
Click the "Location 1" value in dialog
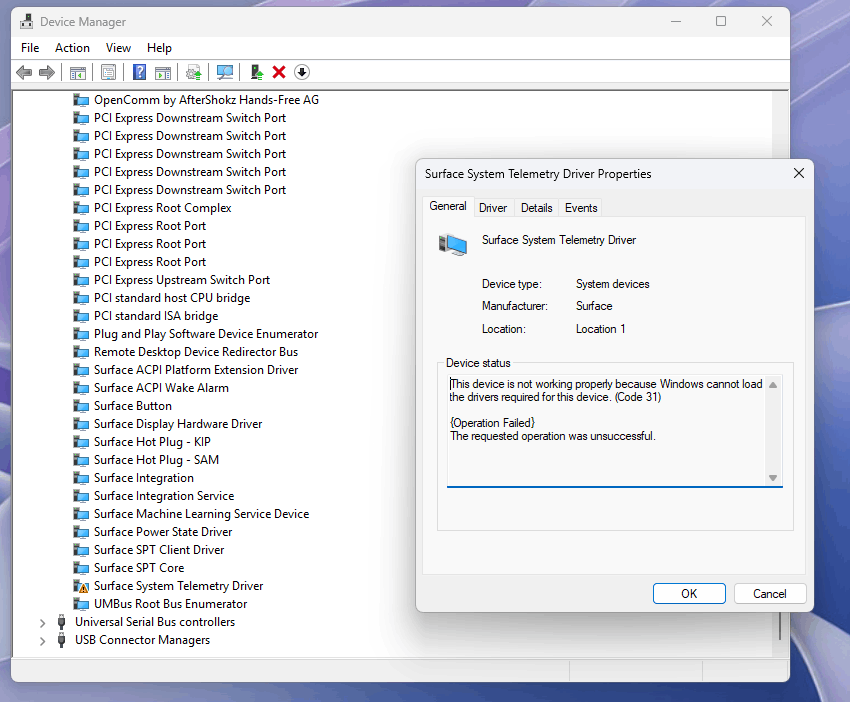tap(600, 329)
